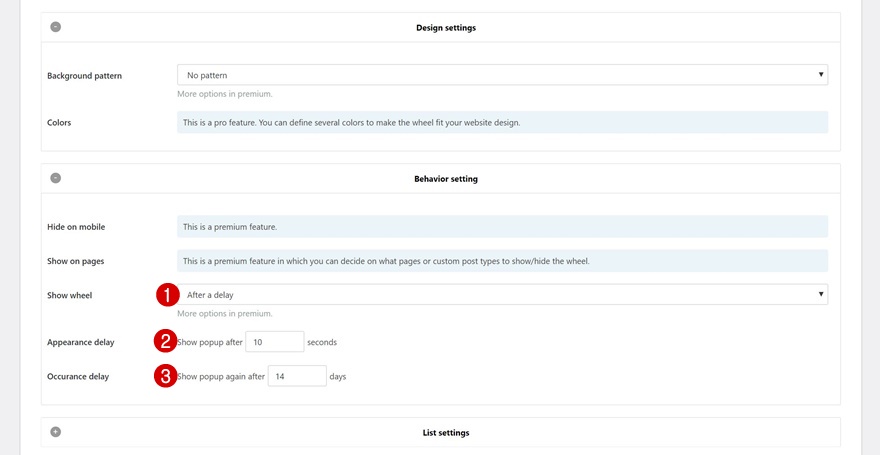Click the Colors pro feature notice
This screenshot has height=455, width=880.
click(502, 123)
